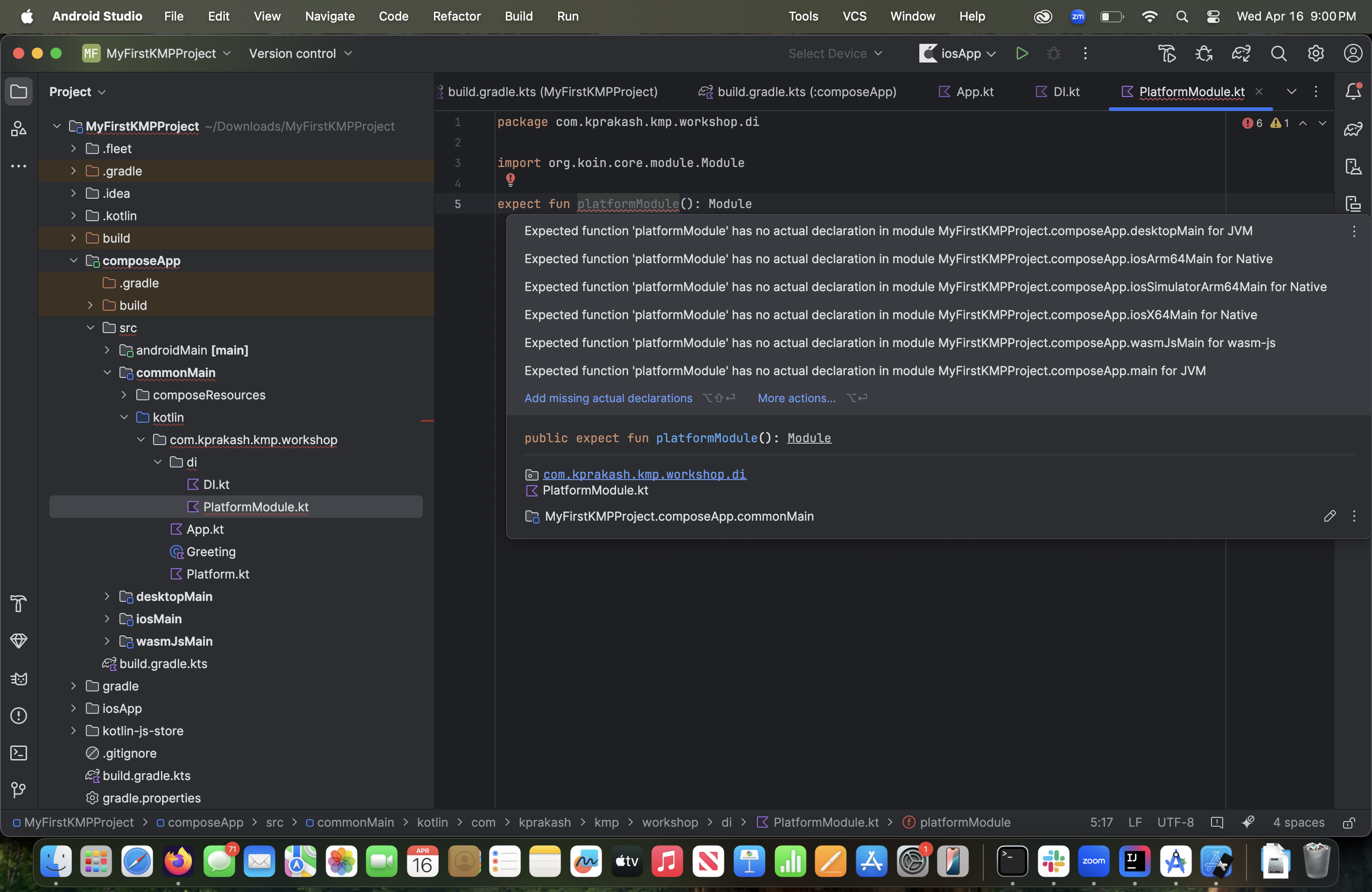Open the Build menu
The width and height of the screenshot is (1372, 892).
(x=519, y=16)
